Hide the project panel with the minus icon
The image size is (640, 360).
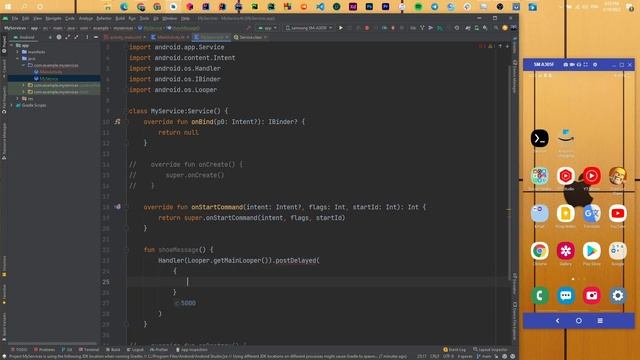96,37
